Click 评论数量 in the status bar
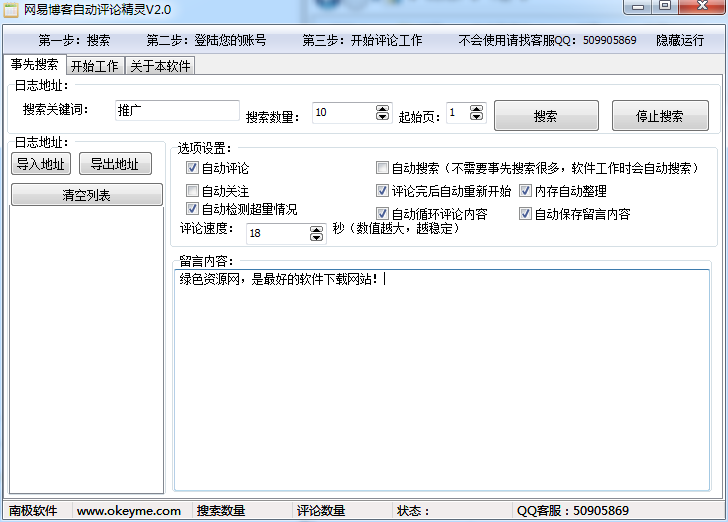Viewport: 728px width, 522px height. (321, 511)
